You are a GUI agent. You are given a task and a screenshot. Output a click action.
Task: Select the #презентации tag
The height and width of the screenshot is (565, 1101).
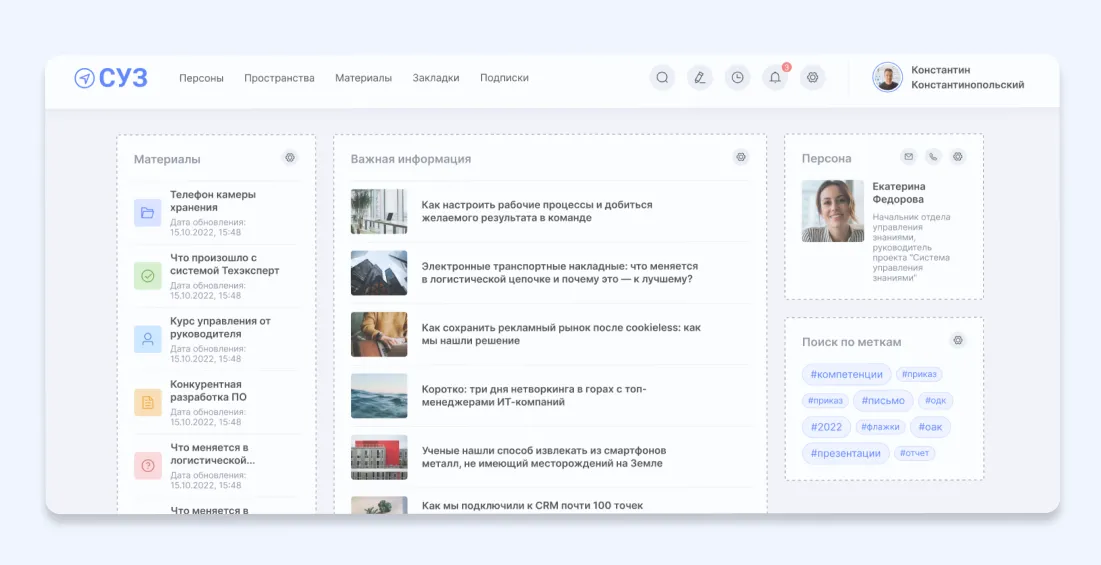point(846,453)
